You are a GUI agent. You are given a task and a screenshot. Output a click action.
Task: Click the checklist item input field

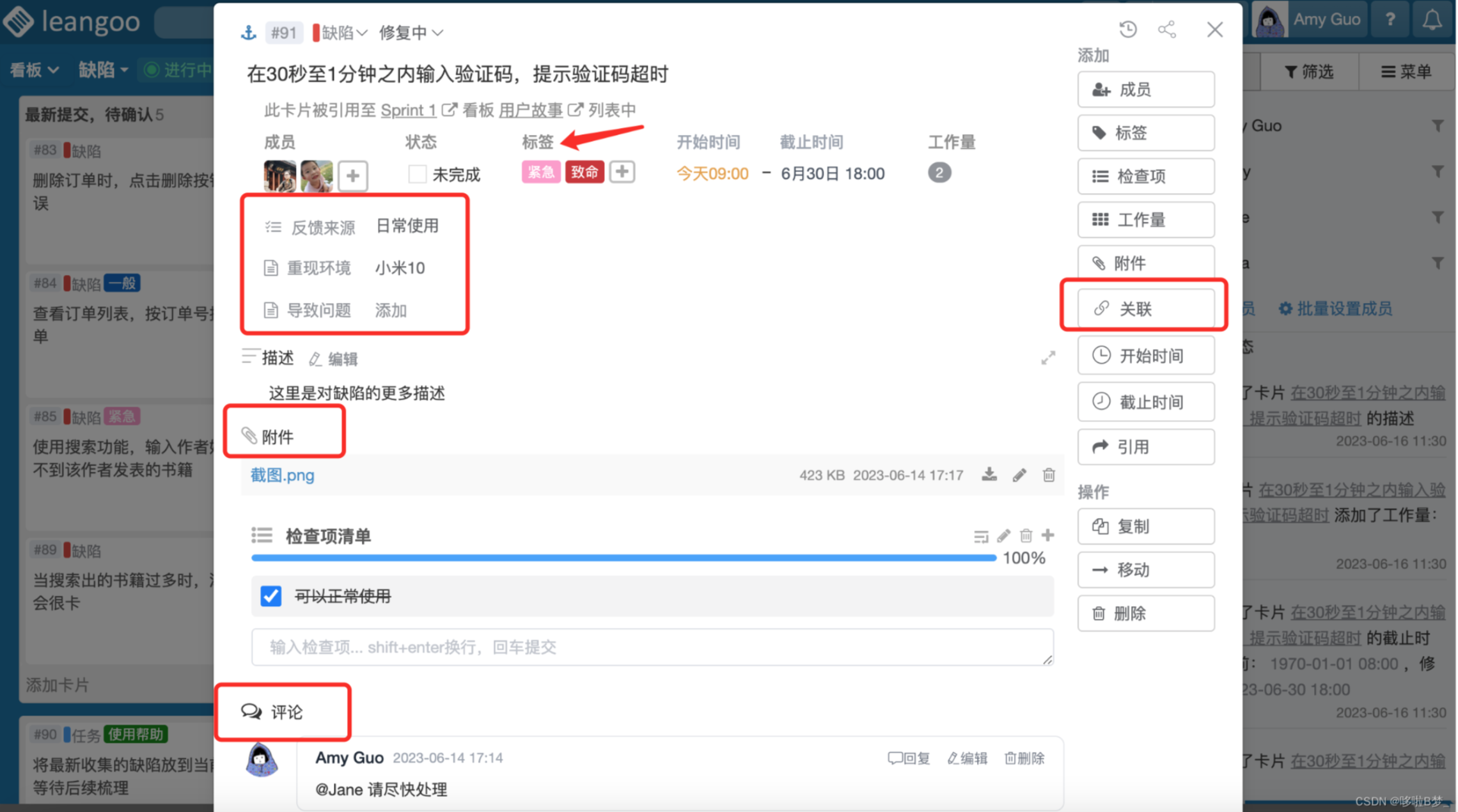pos(652,647)
